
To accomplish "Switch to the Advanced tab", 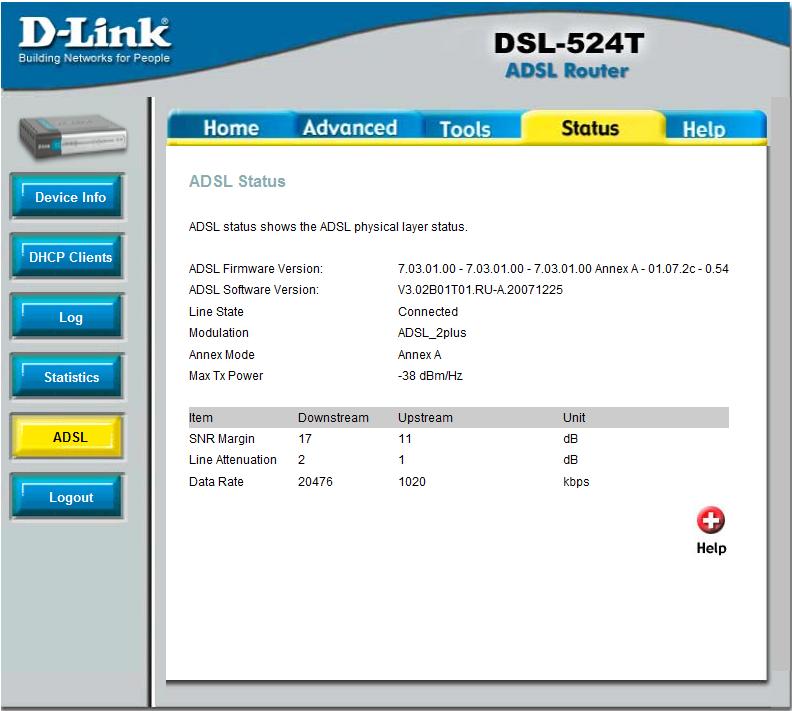I will pyautogui.click(x=349, y=128).
